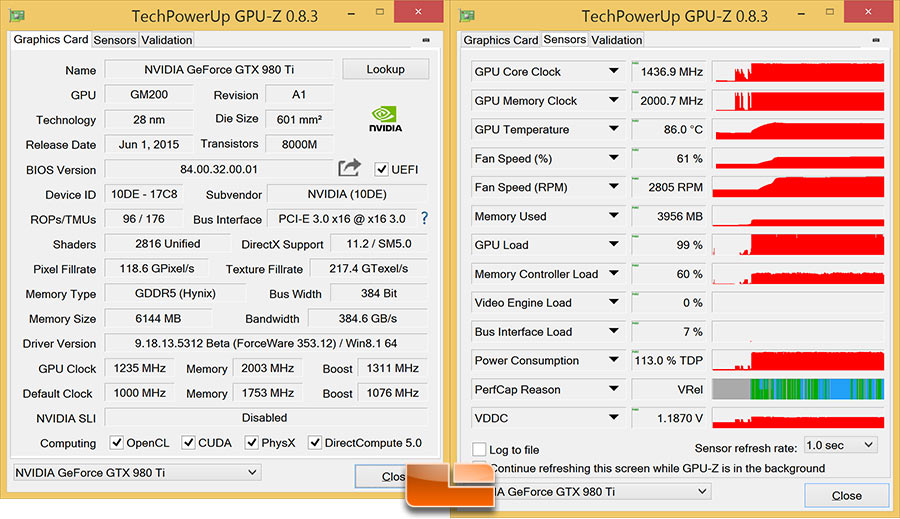This screenshot has height=519, width=900.
Task: Toggle the PhysX checkbox
Action: point(251,443)
